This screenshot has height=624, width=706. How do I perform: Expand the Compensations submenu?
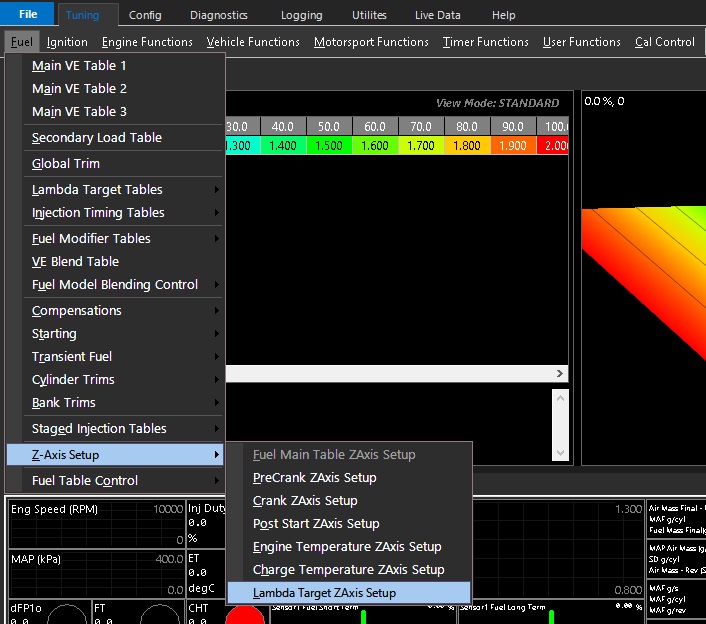click(x=77, y=311)
